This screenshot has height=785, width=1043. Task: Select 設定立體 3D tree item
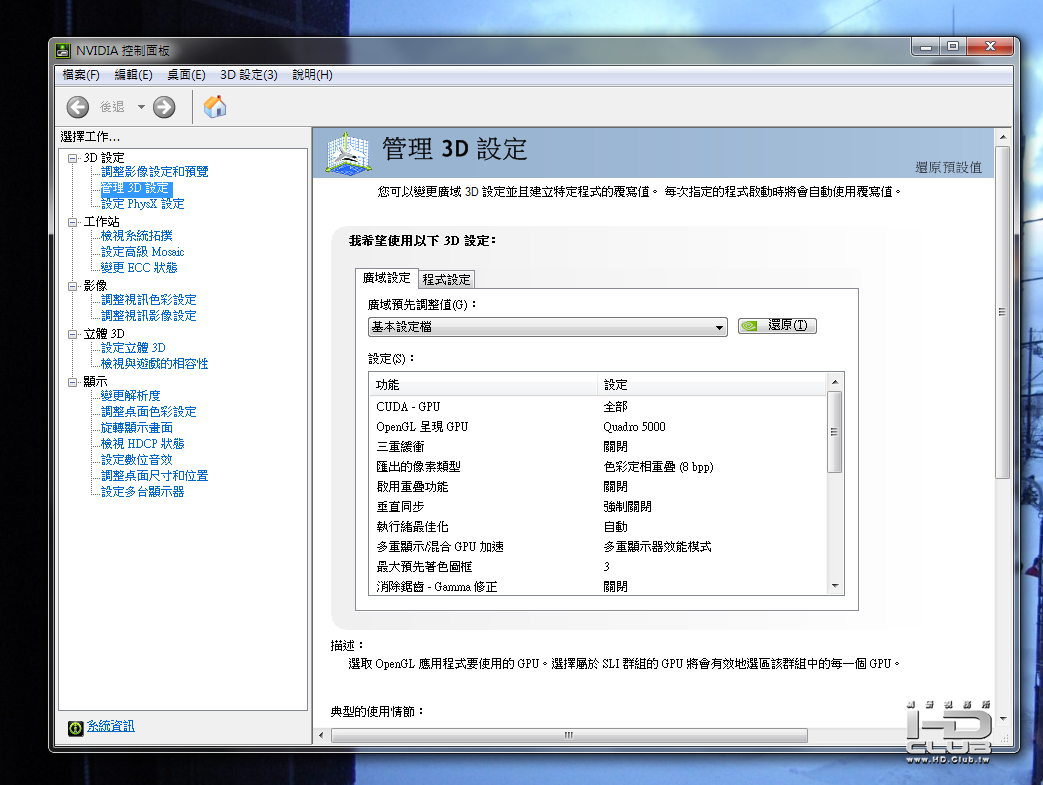coord(133,348)
